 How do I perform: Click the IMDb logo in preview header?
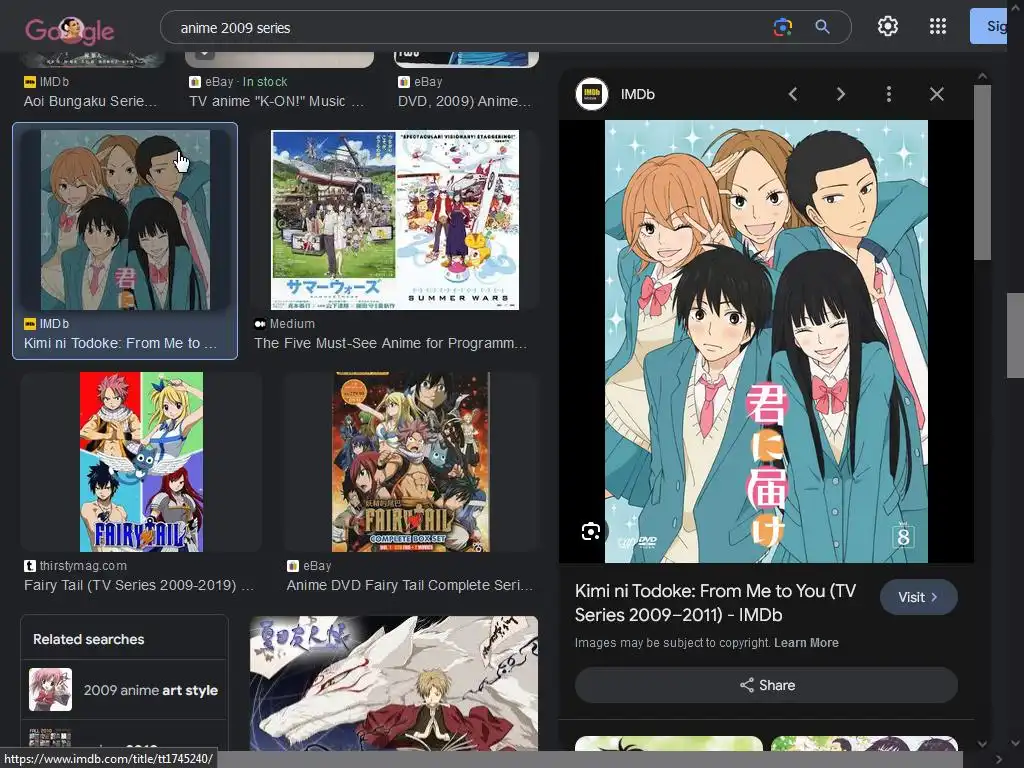pos(592,94)
